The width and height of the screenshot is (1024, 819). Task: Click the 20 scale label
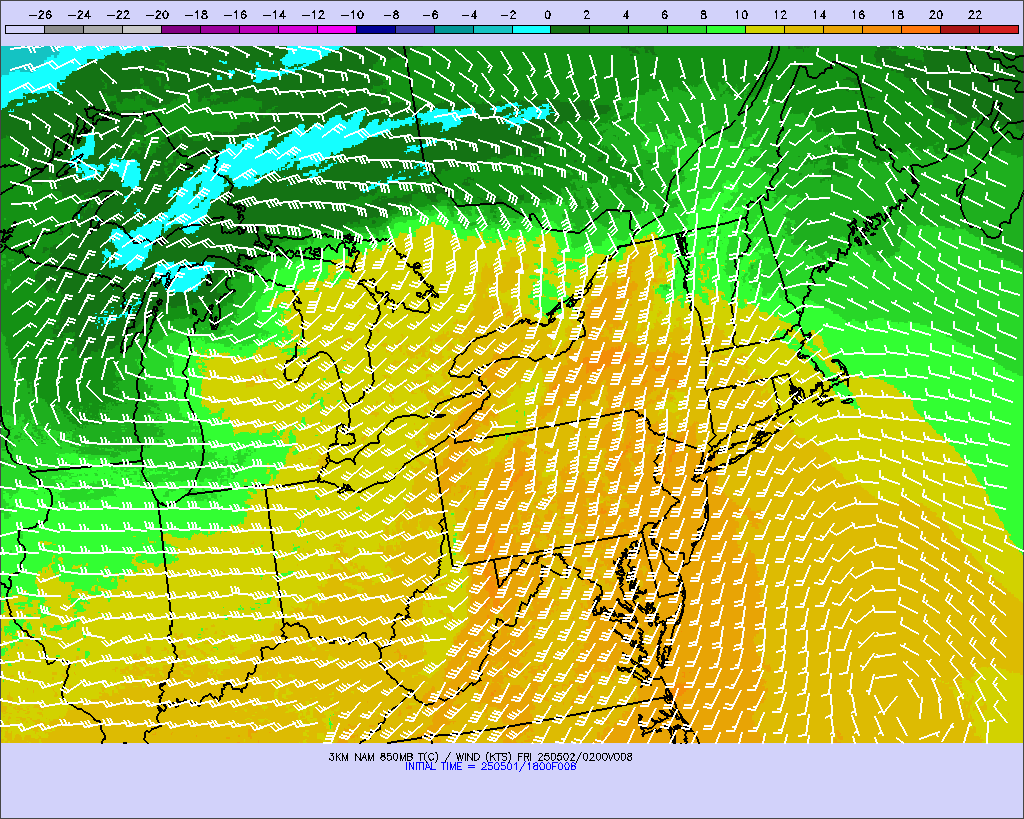coord(936,14)
